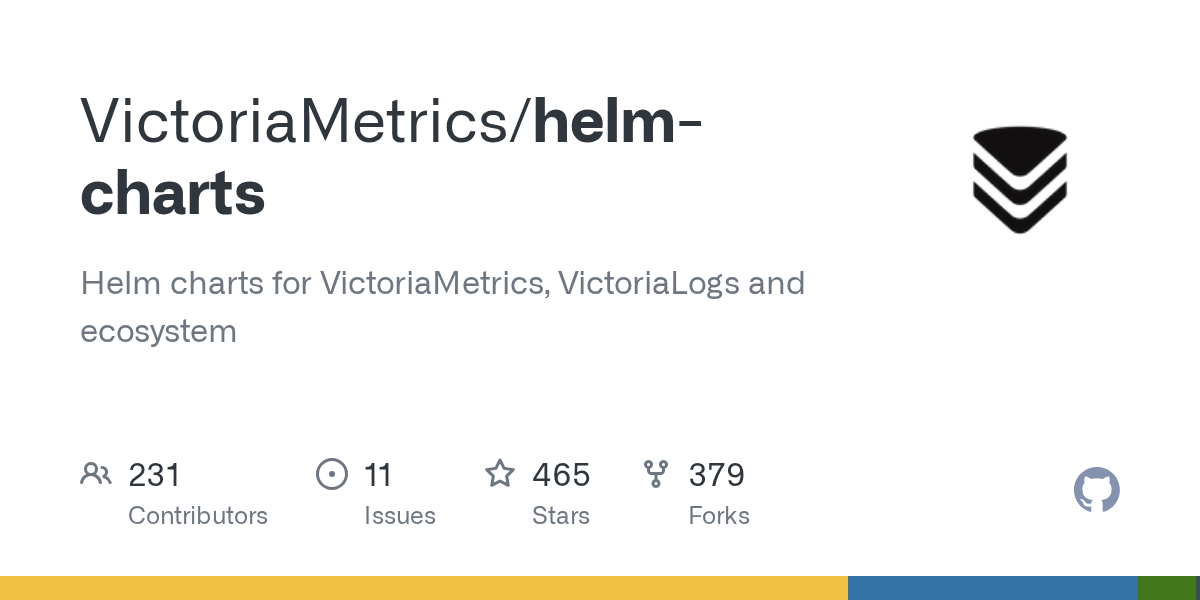Click the VictoriaMetrics logo image
The image size is (1200, 600).
pos(1019,180)
